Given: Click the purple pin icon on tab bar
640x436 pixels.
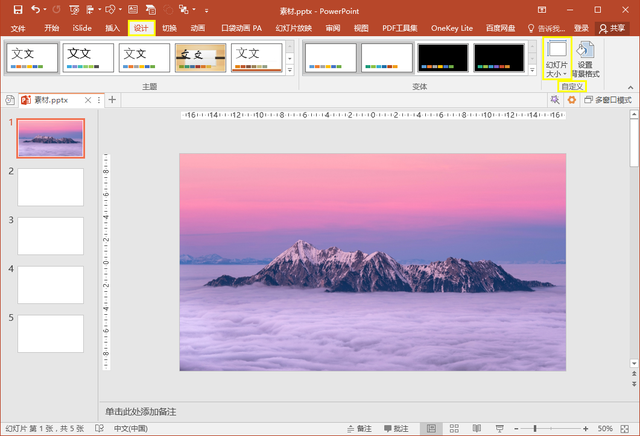Looking at the screenshot, I should [x=555, y=100].
